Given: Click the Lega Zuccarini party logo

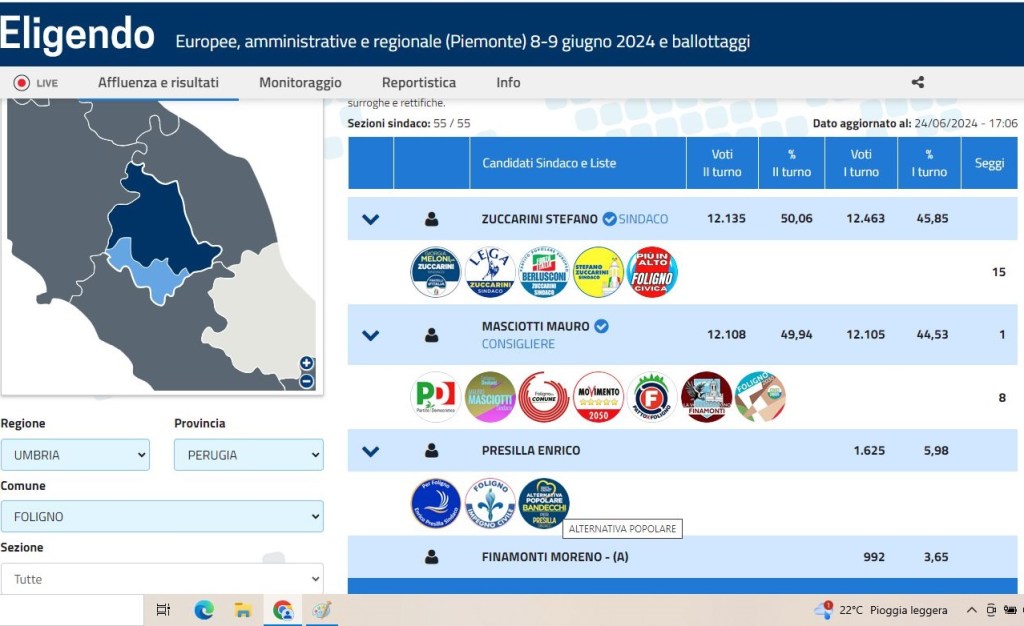Looking at the screenshot, I should point(490,272).
